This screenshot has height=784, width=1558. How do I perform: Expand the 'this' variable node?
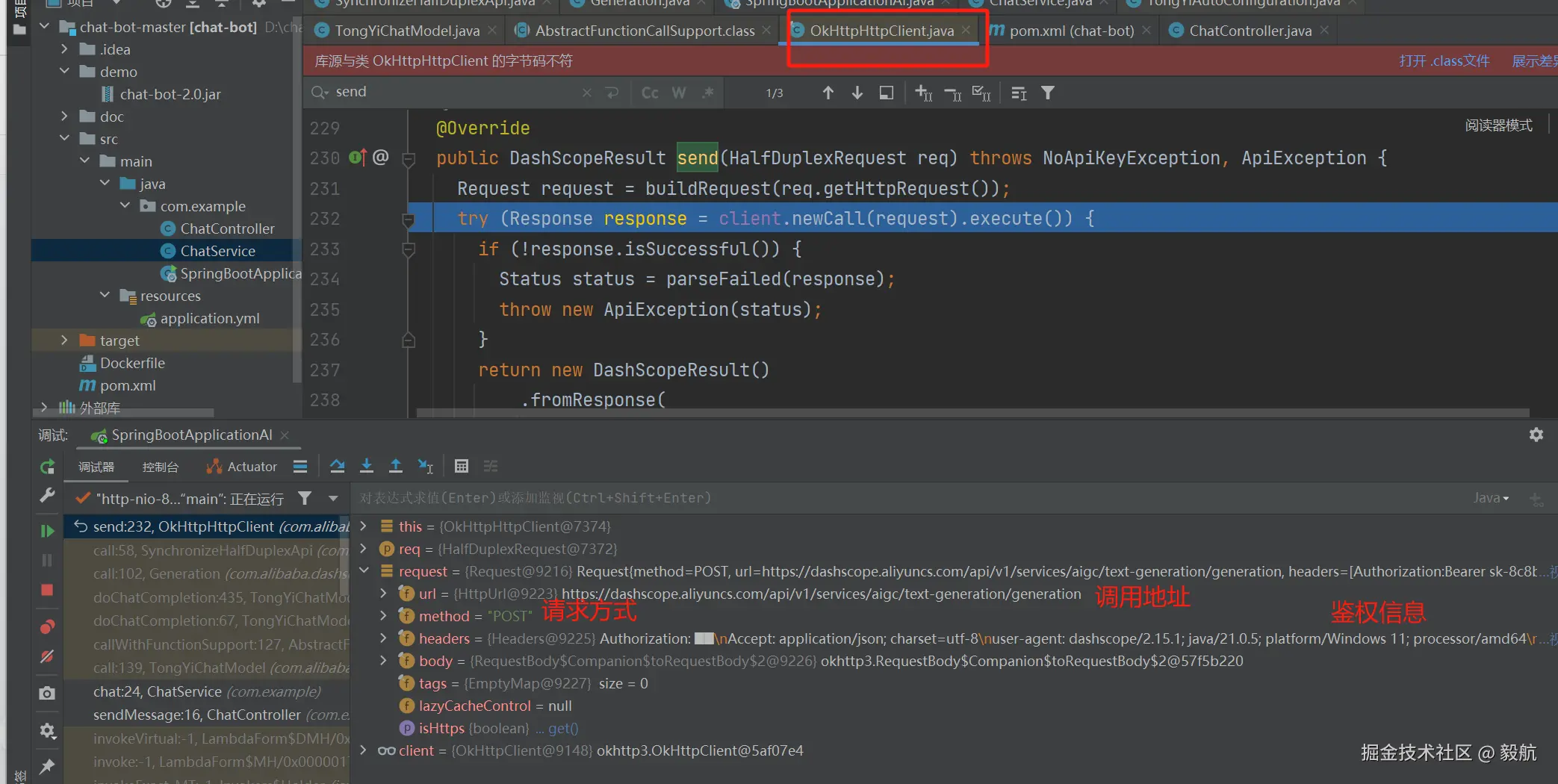[x=364, y=526]
